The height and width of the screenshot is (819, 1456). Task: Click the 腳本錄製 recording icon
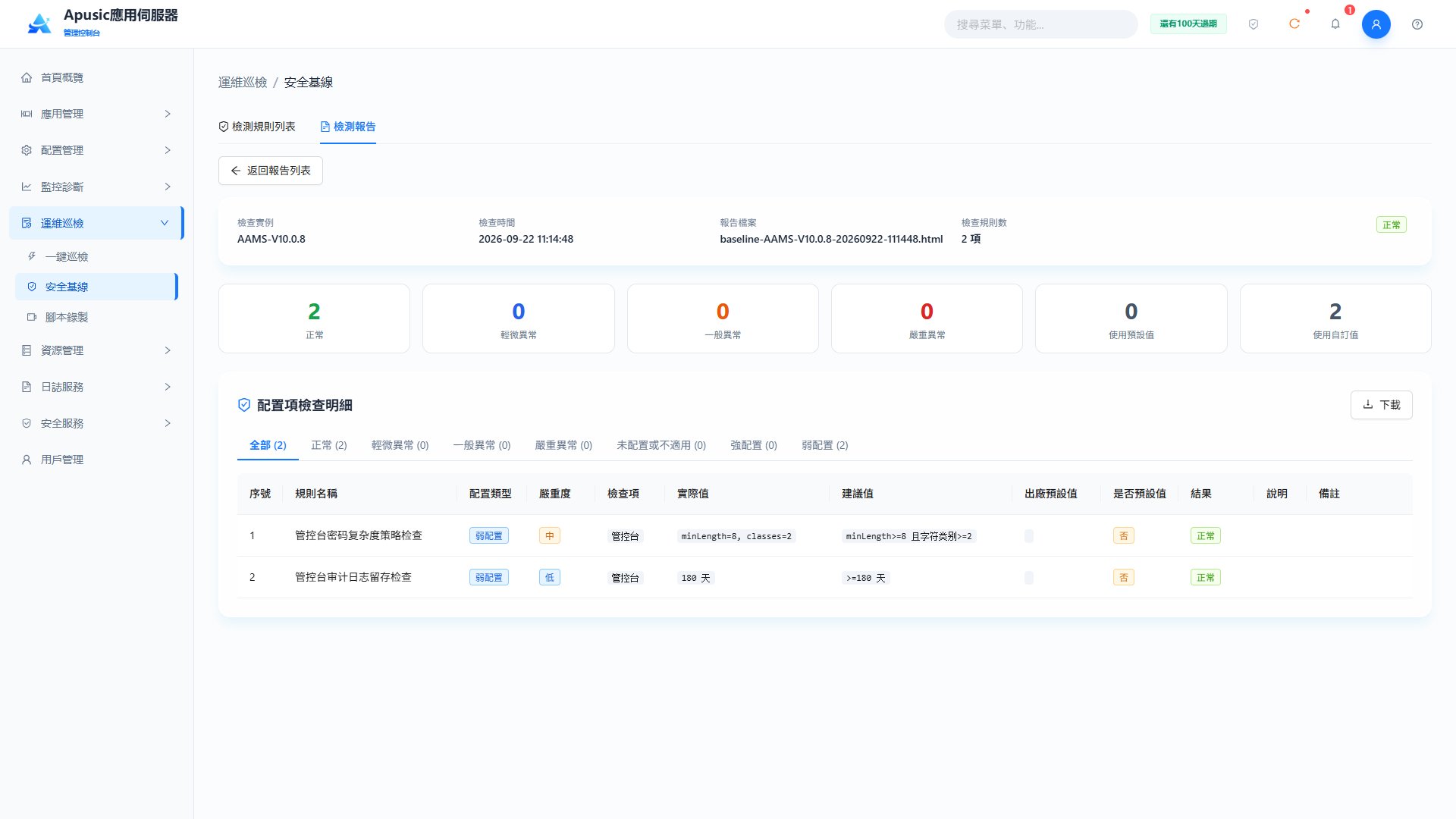(x=32, y=317)
